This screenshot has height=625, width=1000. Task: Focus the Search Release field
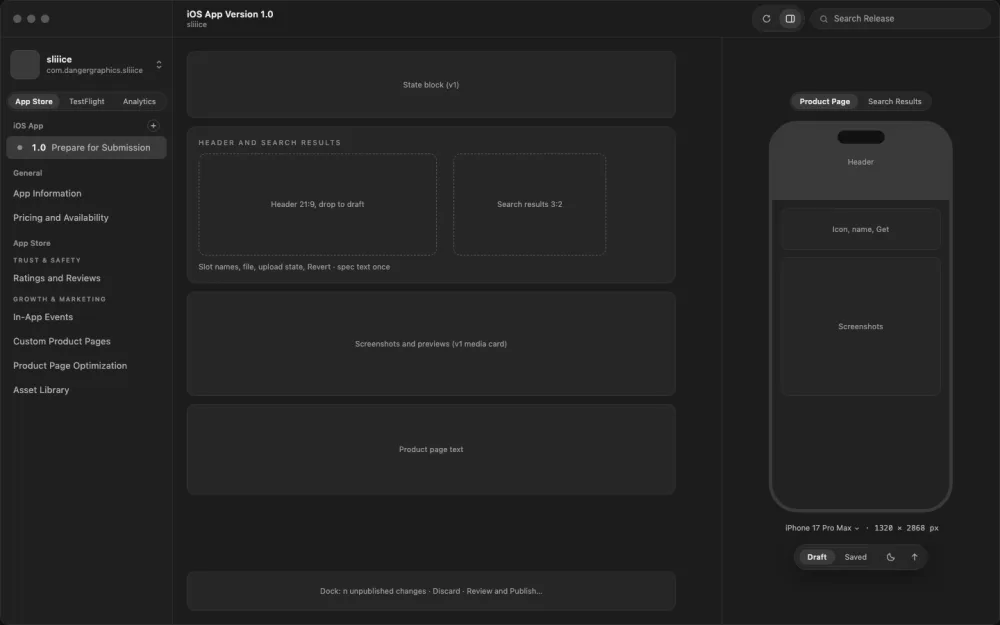pyautogui.click(x=901, y=18)
